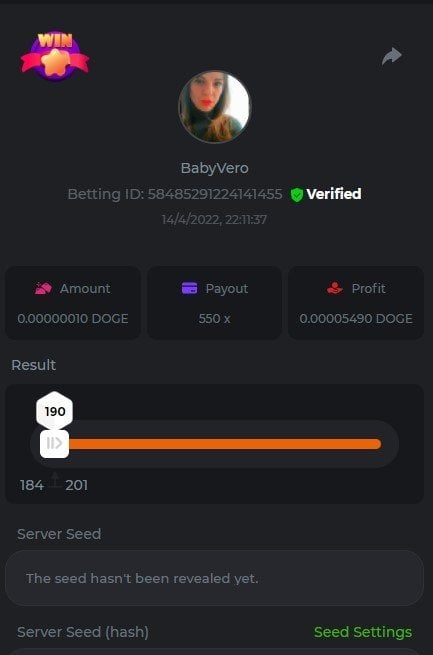Click the Profit 0.00005490 DOGE card
This screenshot has height=655, width=433.
[356, 303]
